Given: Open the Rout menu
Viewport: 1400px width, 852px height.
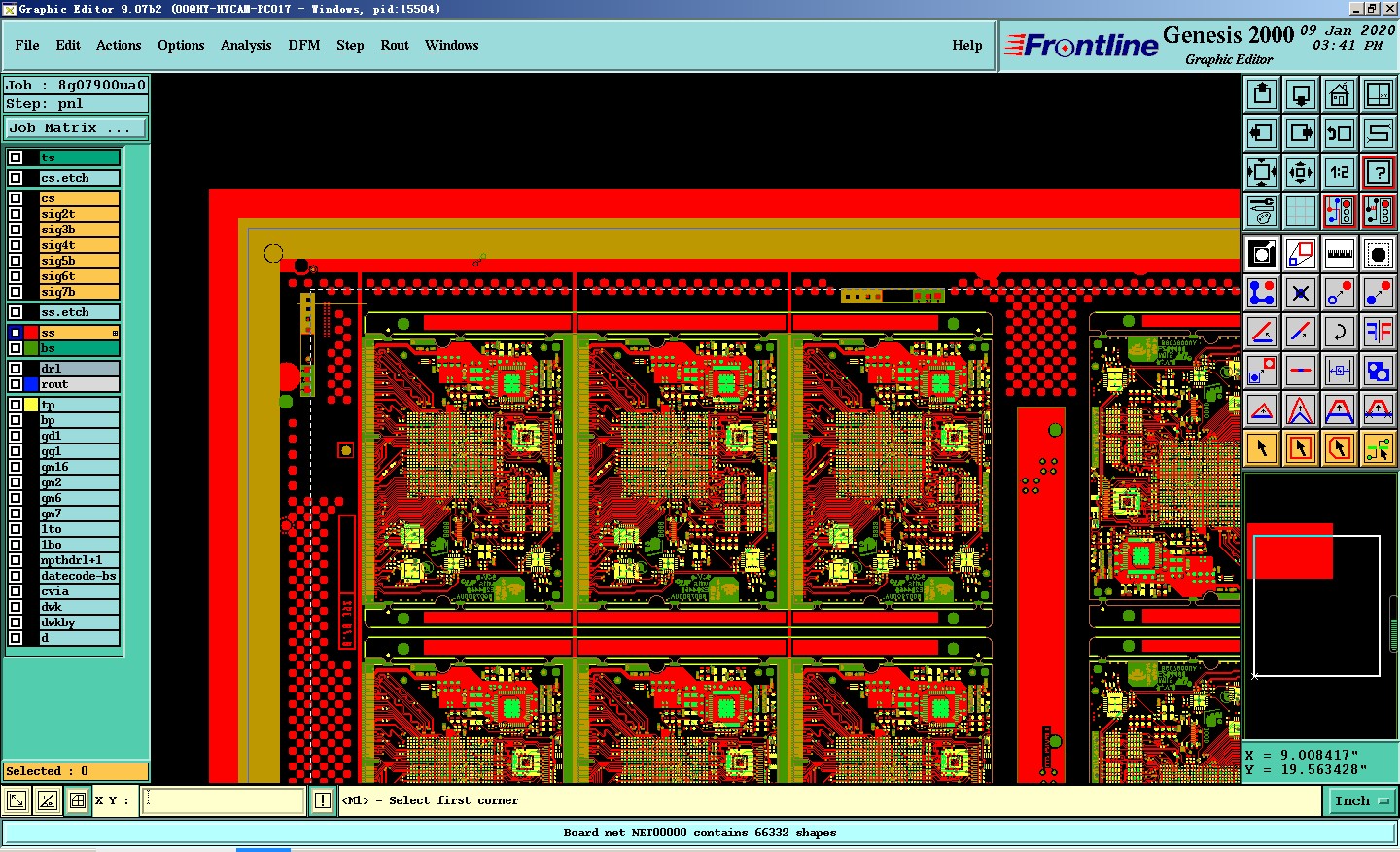Looking at the screenshot, I should point(395,45).
